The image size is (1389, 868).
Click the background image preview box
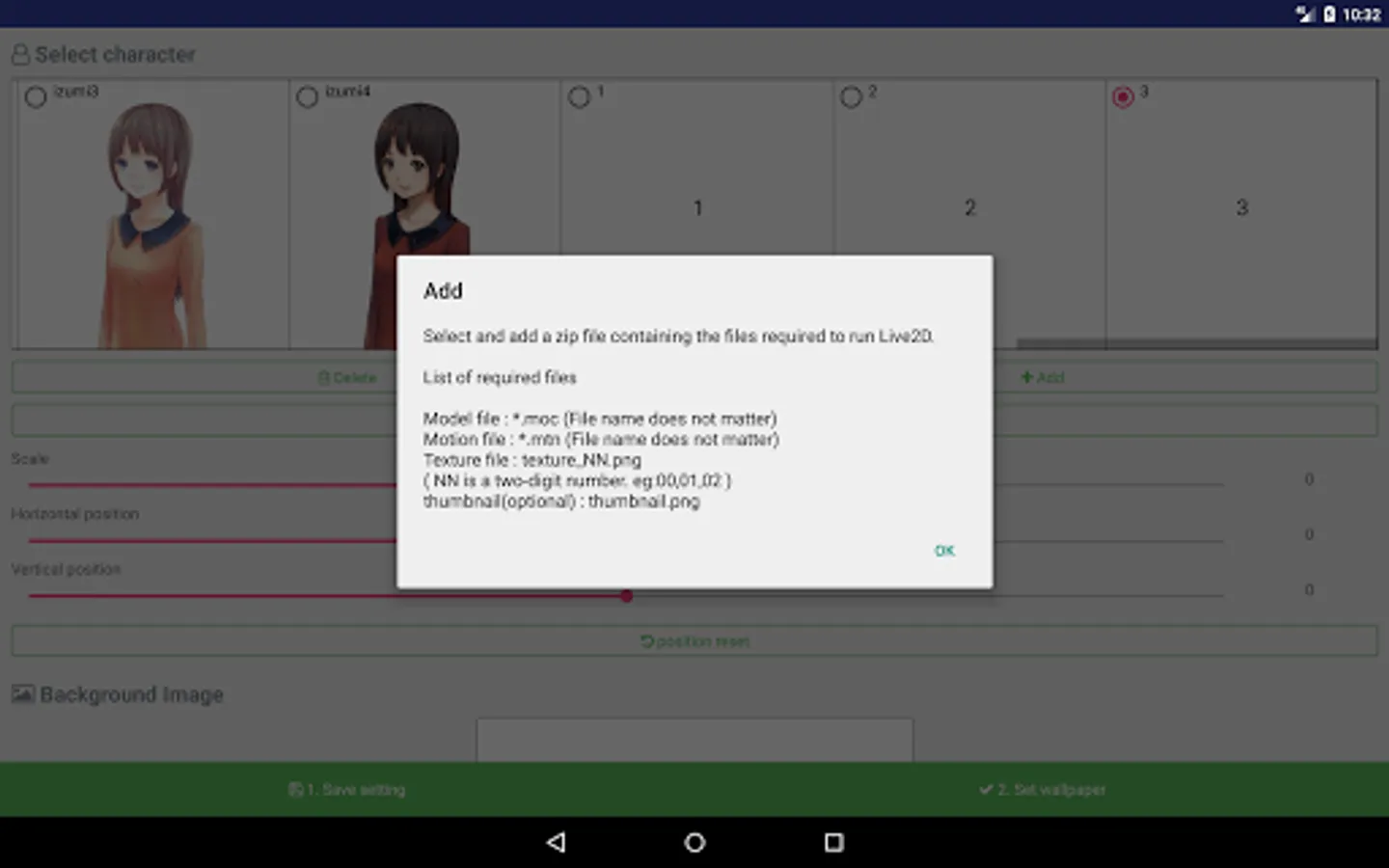[x=694, y=740]
